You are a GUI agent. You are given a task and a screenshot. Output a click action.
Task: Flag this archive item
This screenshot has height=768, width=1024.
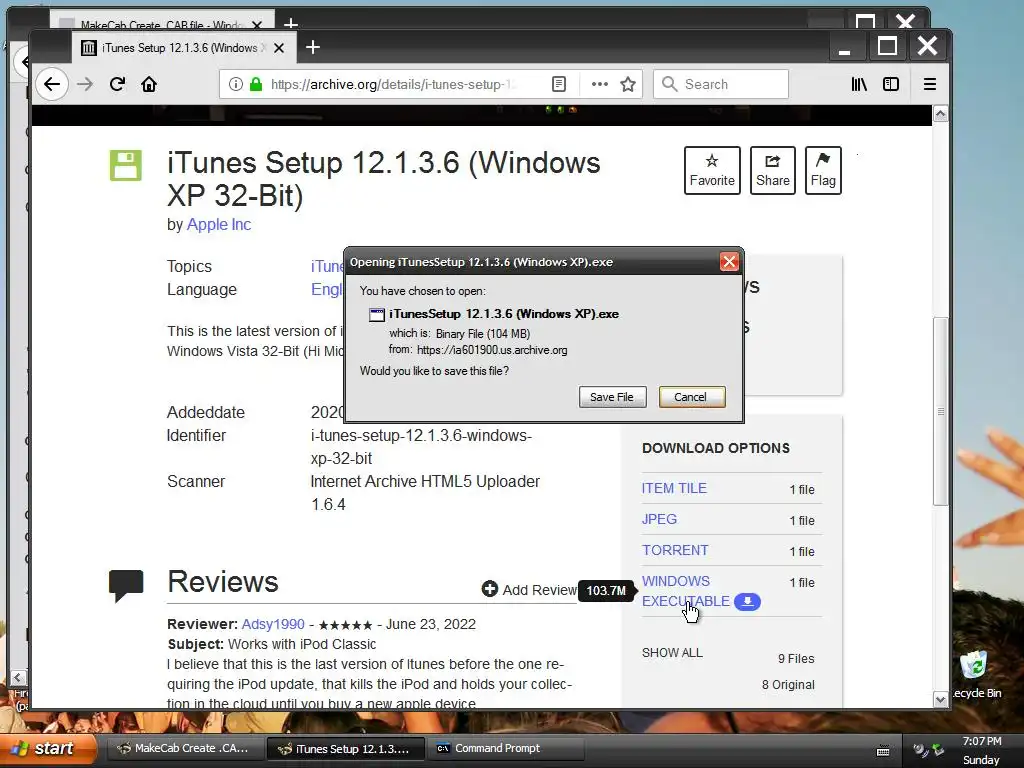point(823,170)
